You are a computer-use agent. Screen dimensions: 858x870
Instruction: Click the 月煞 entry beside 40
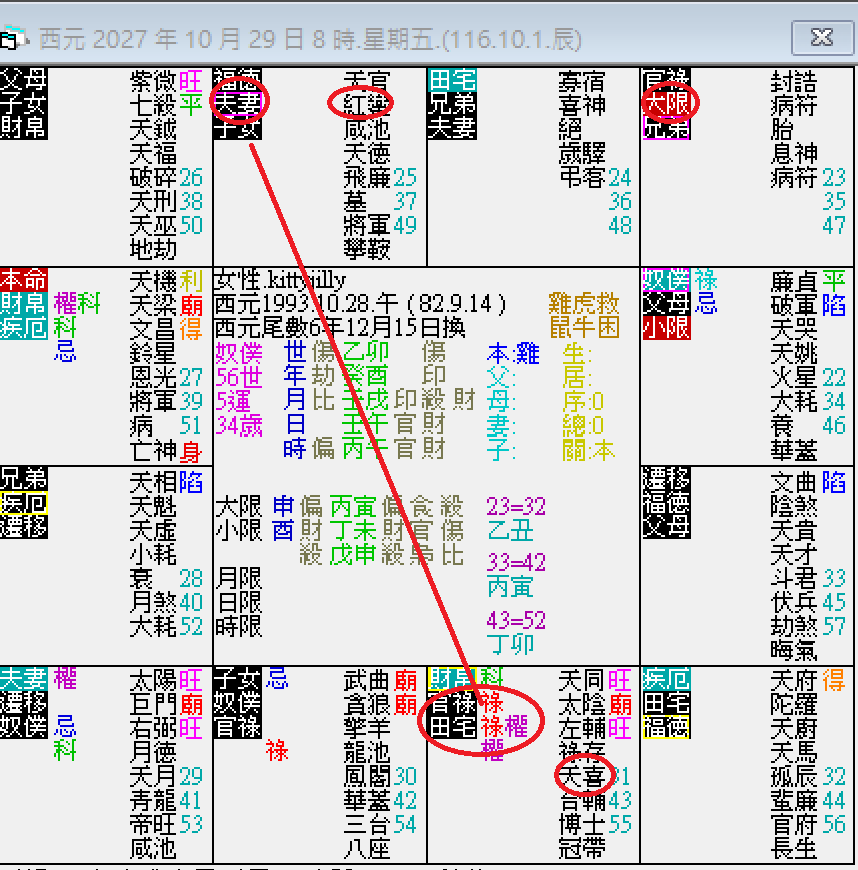[x=153, y=602]
